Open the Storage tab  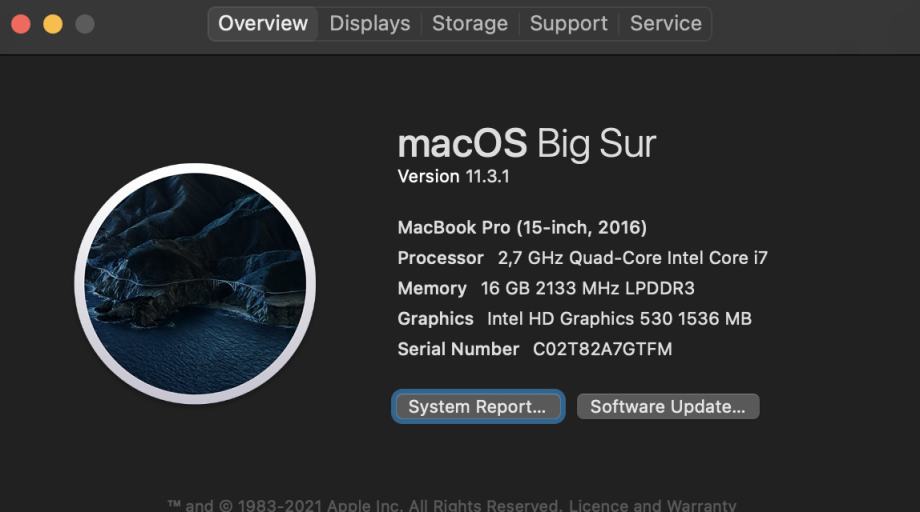(x=470, y=23)
